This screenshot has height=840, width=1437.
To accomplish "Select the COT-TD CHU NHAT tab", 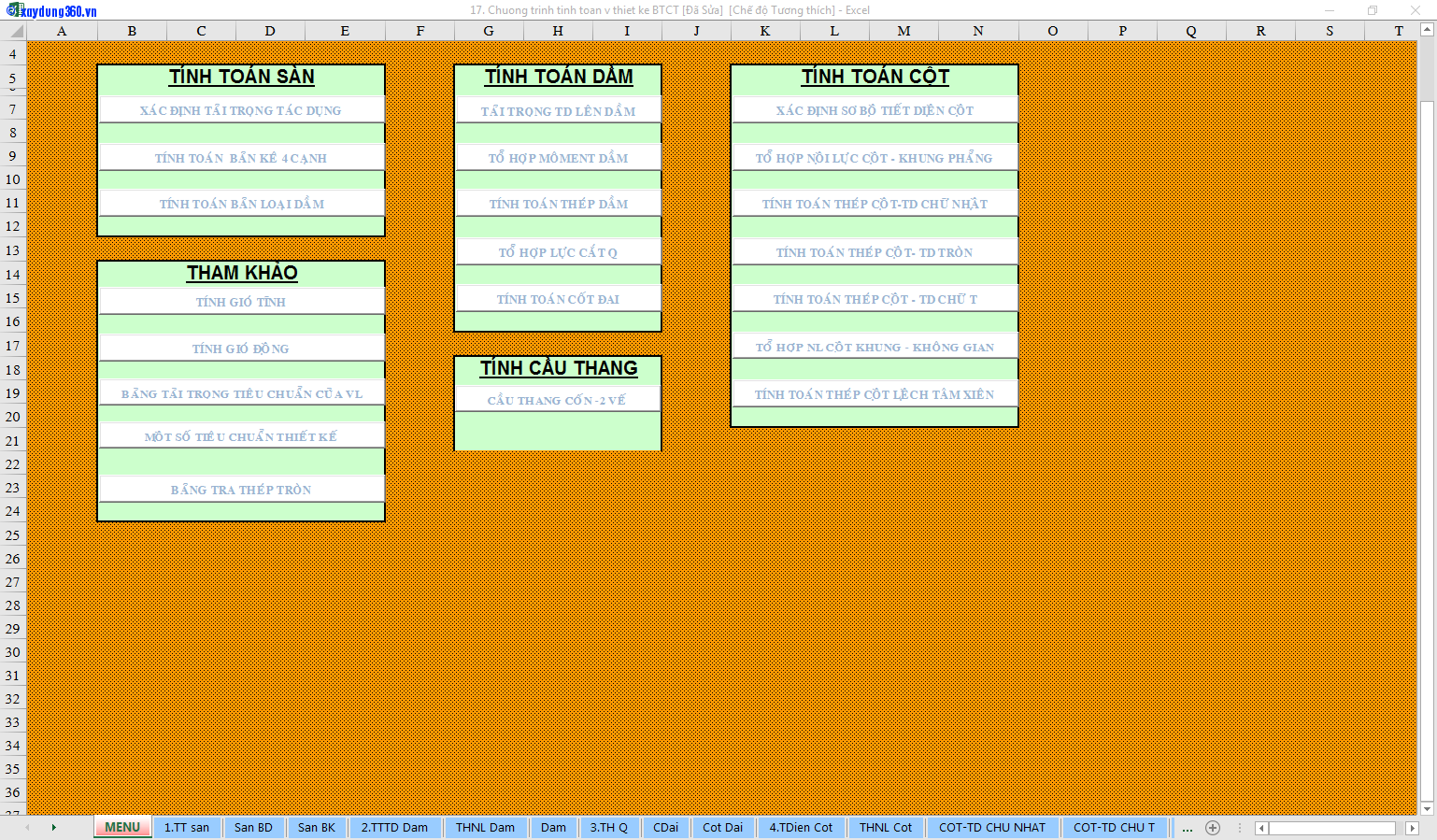I will click(x=991, y=828).
